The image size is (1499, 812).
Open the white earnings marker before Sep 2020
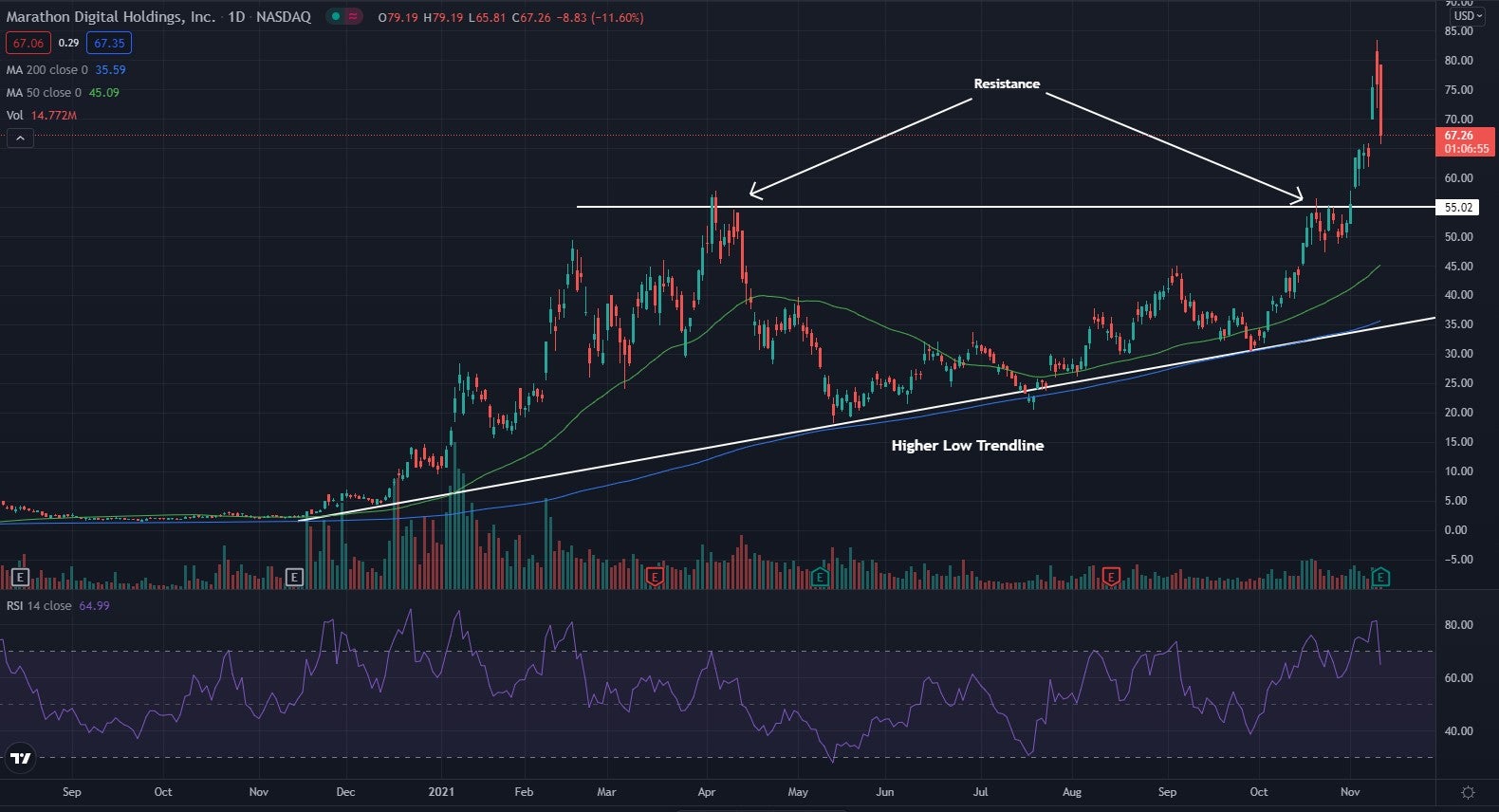[20, 577]
